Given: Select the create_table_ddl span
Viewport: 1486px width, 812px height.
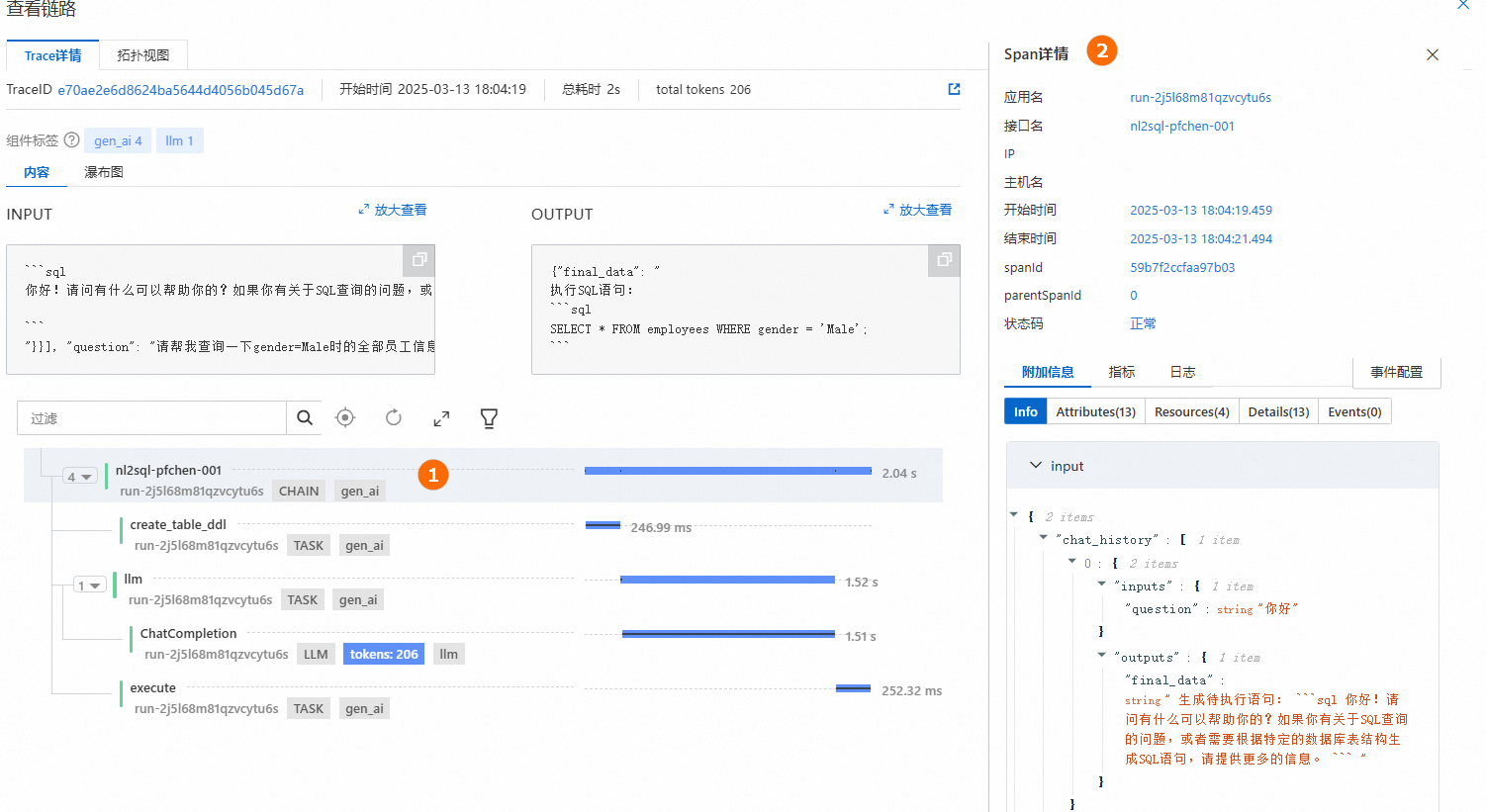Looking at the screenshot, I should pos(179,525).
